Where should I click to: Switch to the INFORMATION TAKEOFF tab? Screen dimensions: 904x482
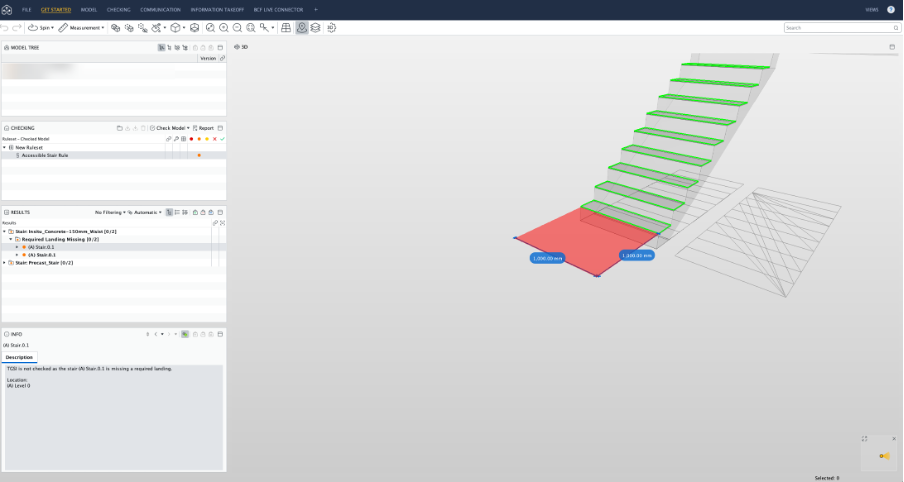coord(217,10)
